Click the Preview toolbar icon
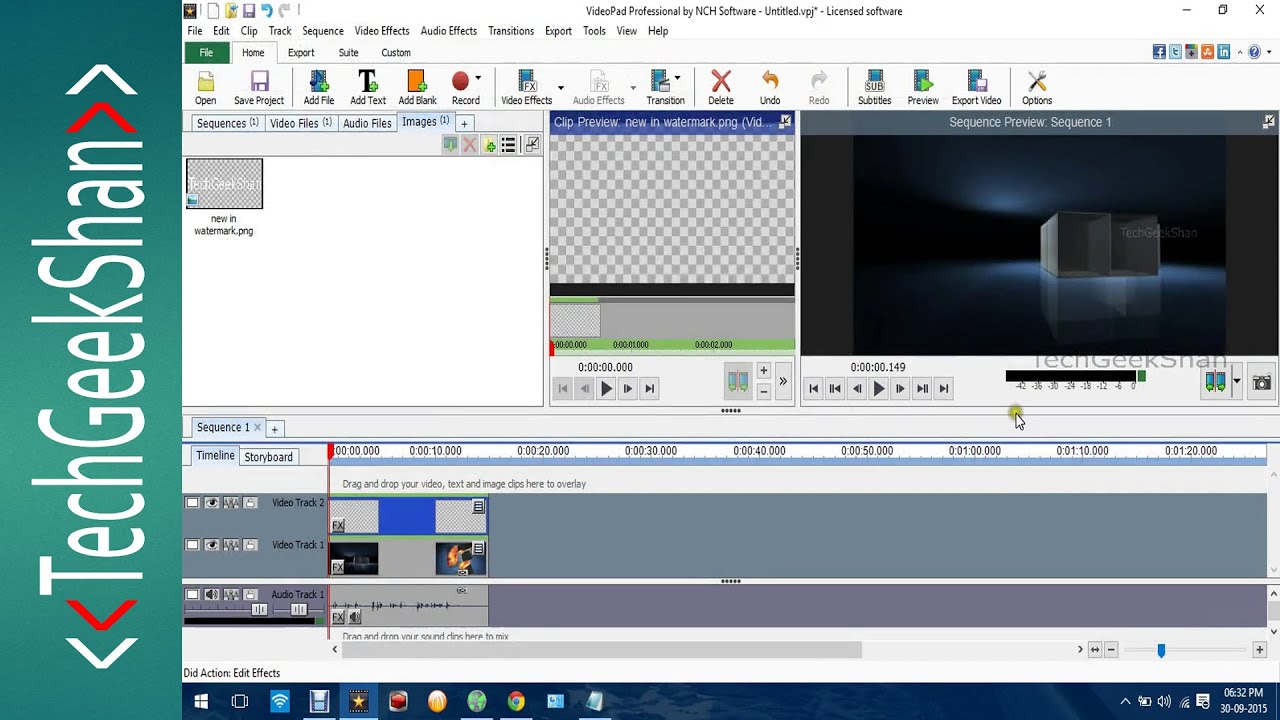The image size is (1280, 720). click(923, 88)
